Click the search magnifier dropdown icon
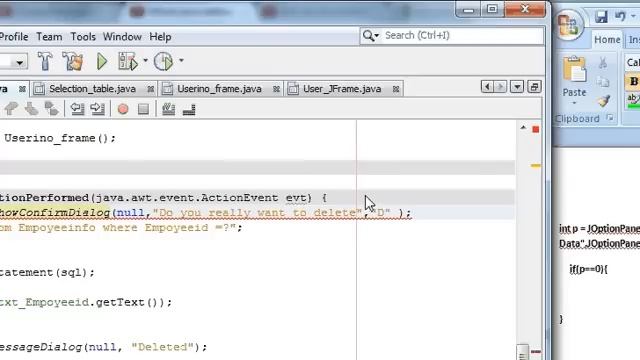 tap(371, 36)
